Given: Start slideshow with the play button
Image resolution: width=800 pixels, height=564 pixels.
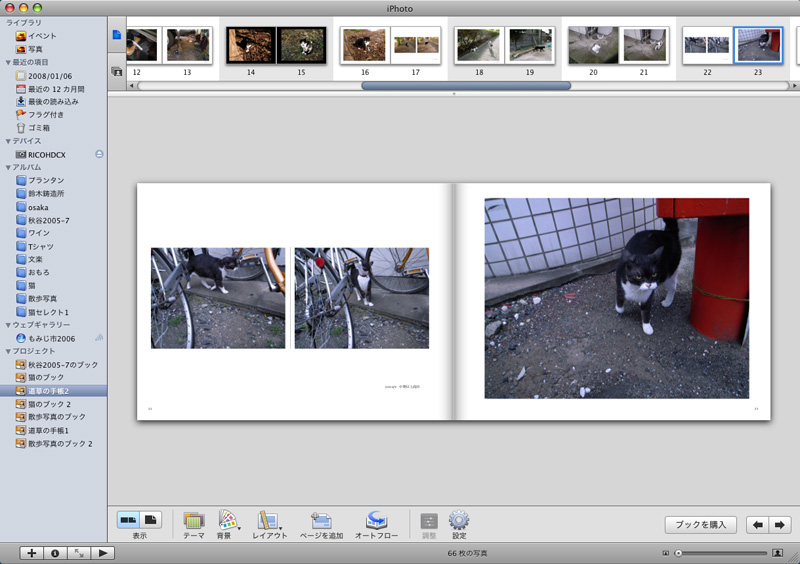Looking at the screenshot, I should (x=103, y=553).
